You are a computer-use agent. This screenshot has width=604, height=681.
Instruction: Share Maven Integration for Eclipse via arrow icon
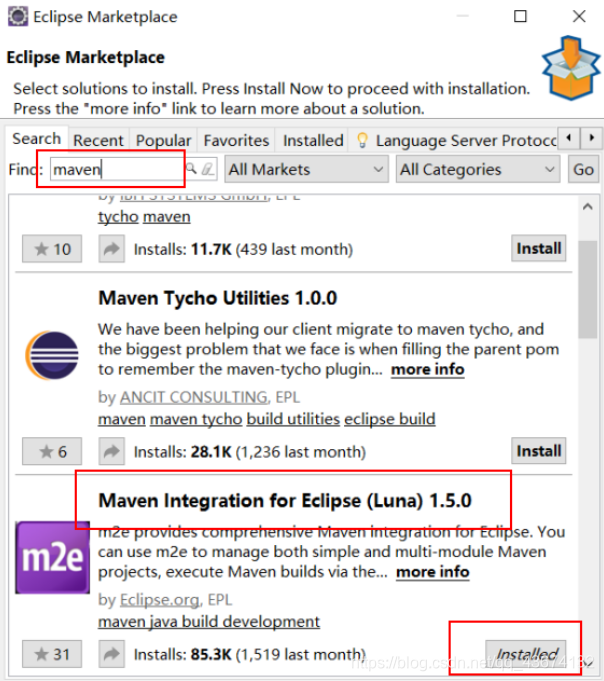[112, 654]
